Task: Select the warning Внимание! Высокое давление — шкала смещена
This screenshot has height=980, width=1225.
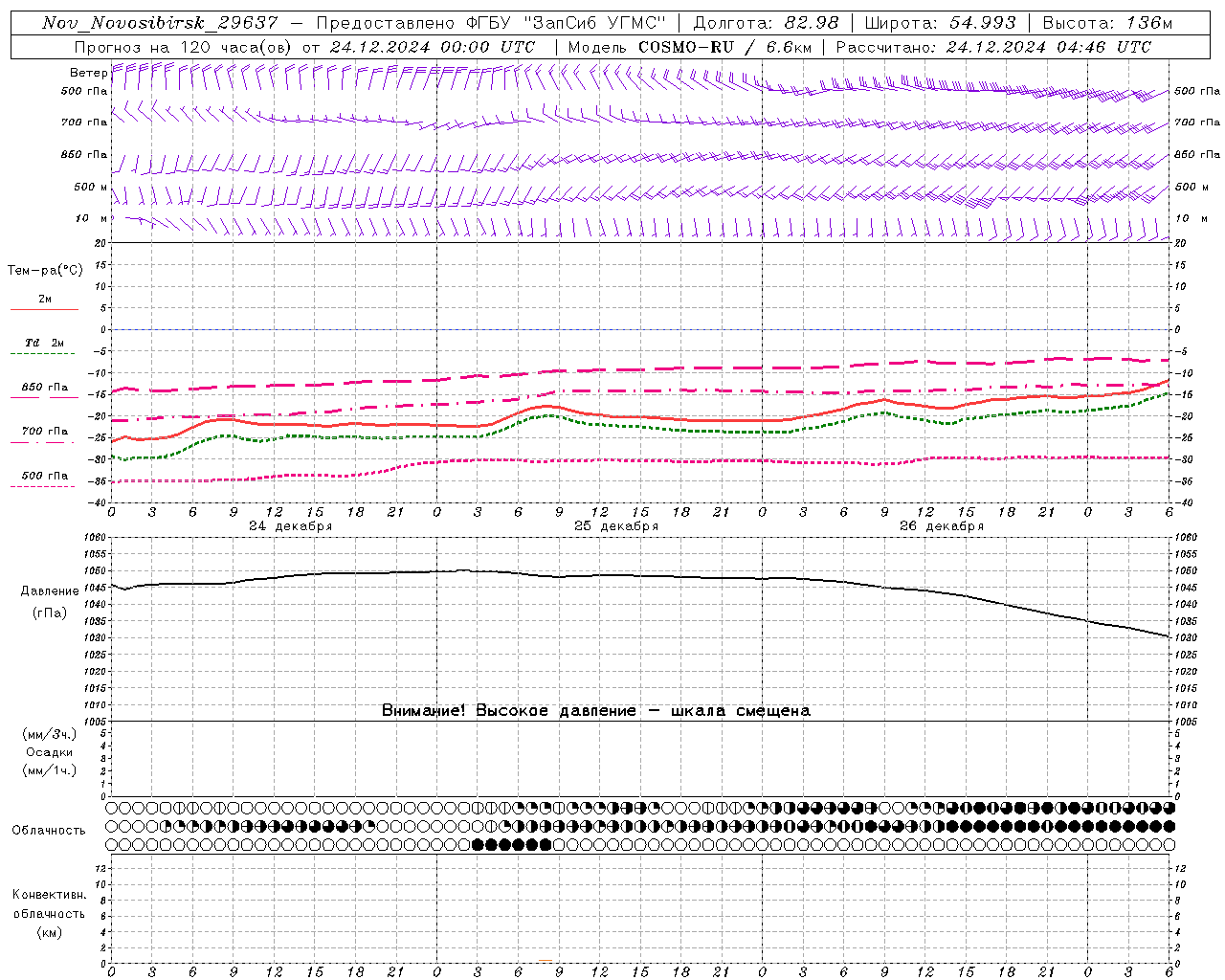Action: click(x=596, y=711)
